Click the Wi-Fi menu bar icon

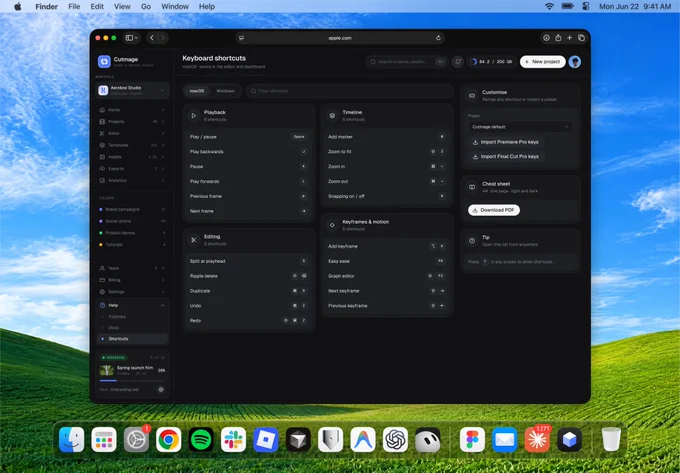[x=549, y=7]
